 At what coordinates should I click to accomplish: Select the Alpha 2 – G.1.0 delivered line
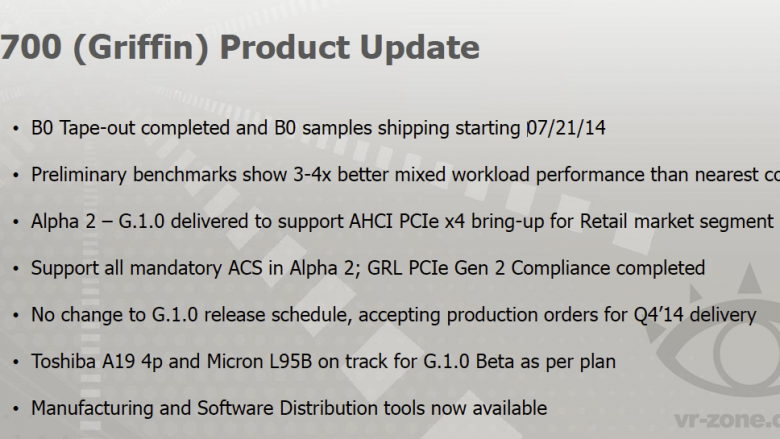click(402, 221)
